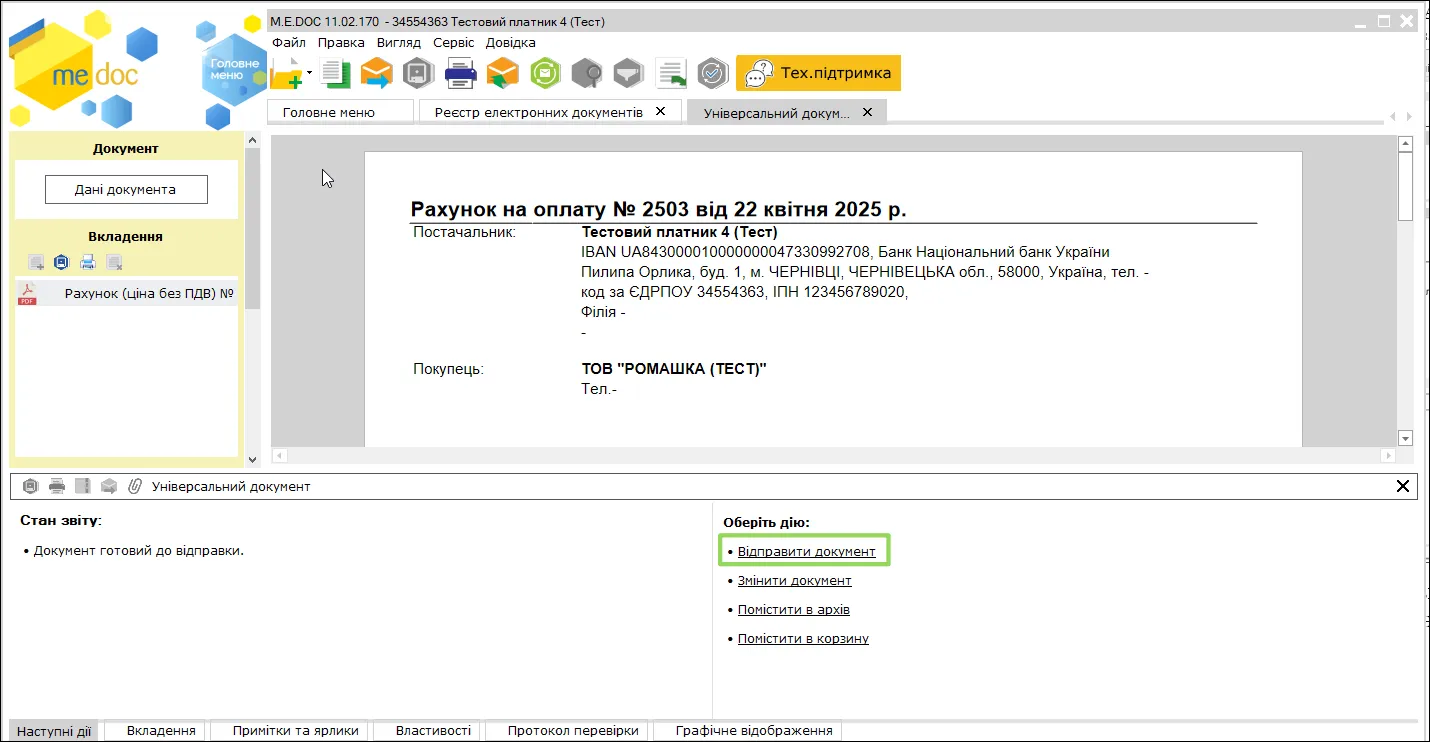1430x742 pixels.
Task: Click the Помістити в корзину link
Action: [x=803, y=638]
